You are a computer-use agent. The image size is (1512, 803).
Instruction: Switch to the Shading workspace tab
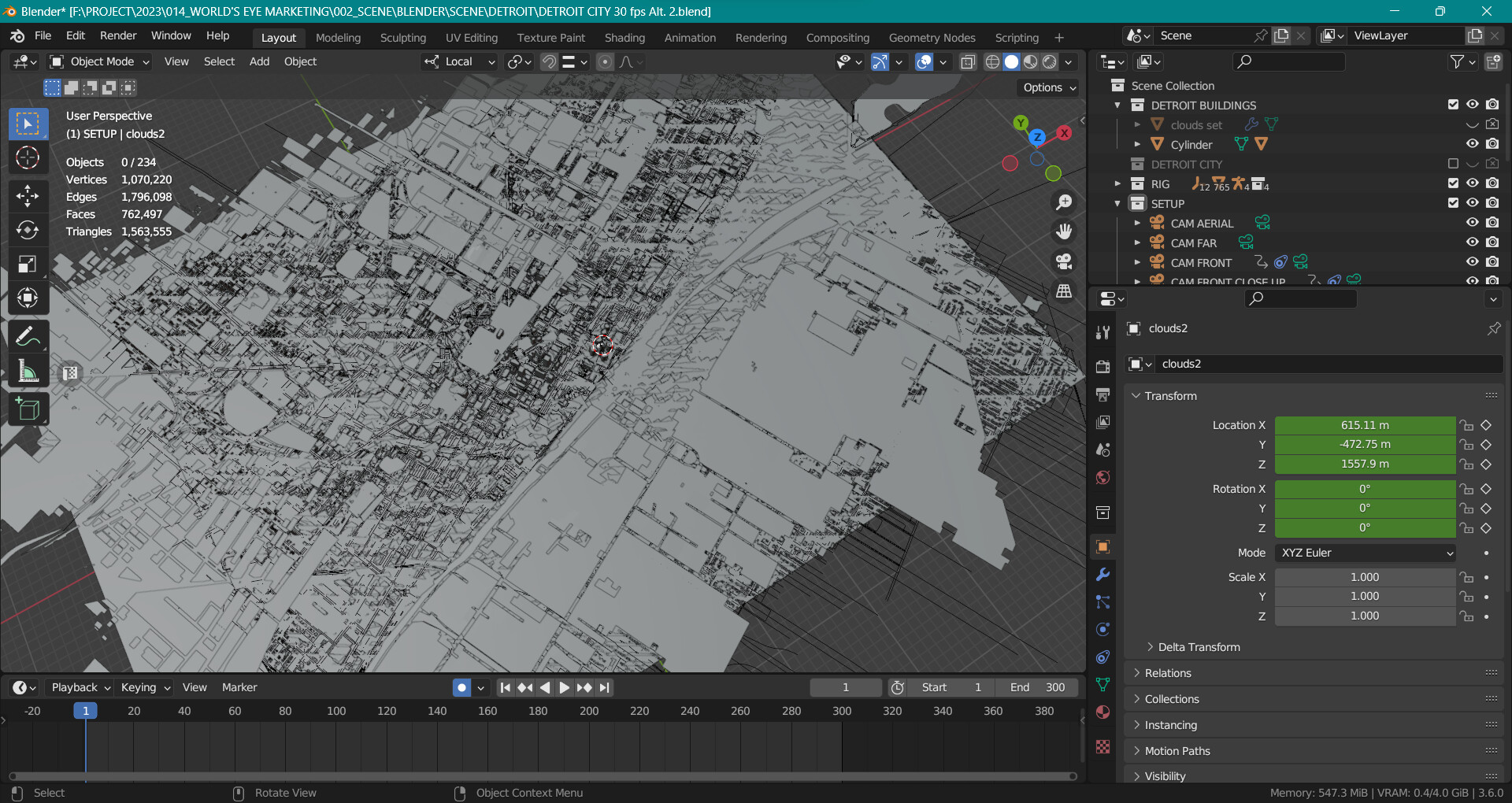coord(624,38)
